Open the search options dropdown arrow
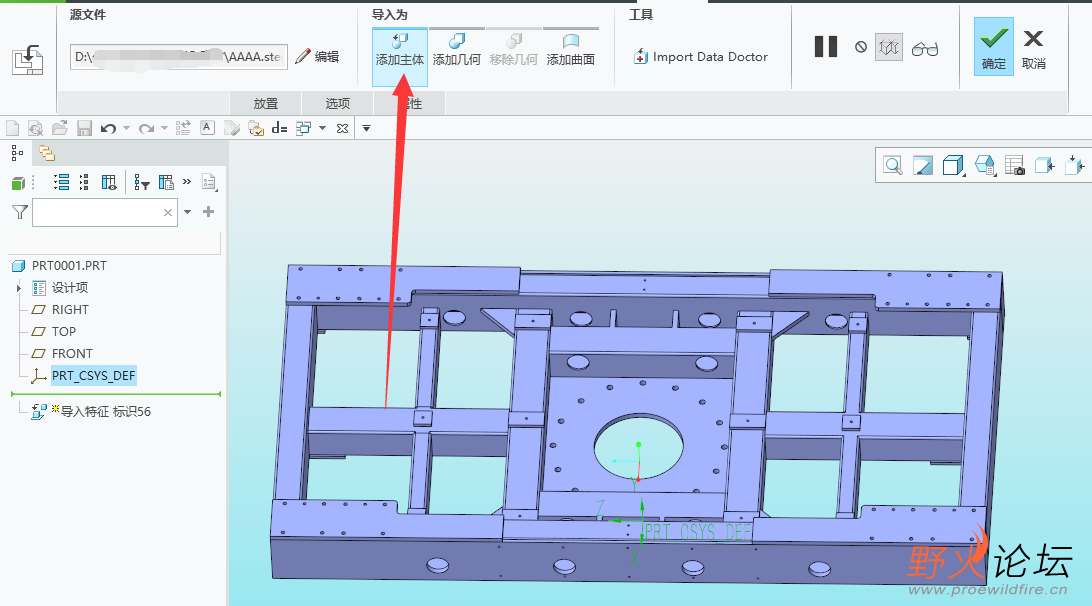The image size is (1092, 606). tap(187, 212)
